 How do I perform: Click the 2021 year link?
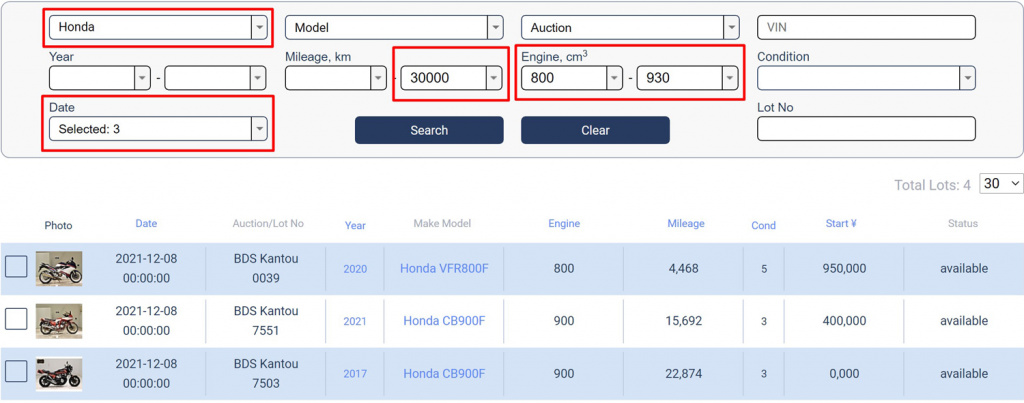pyautogui.click(x=355, y=321)
